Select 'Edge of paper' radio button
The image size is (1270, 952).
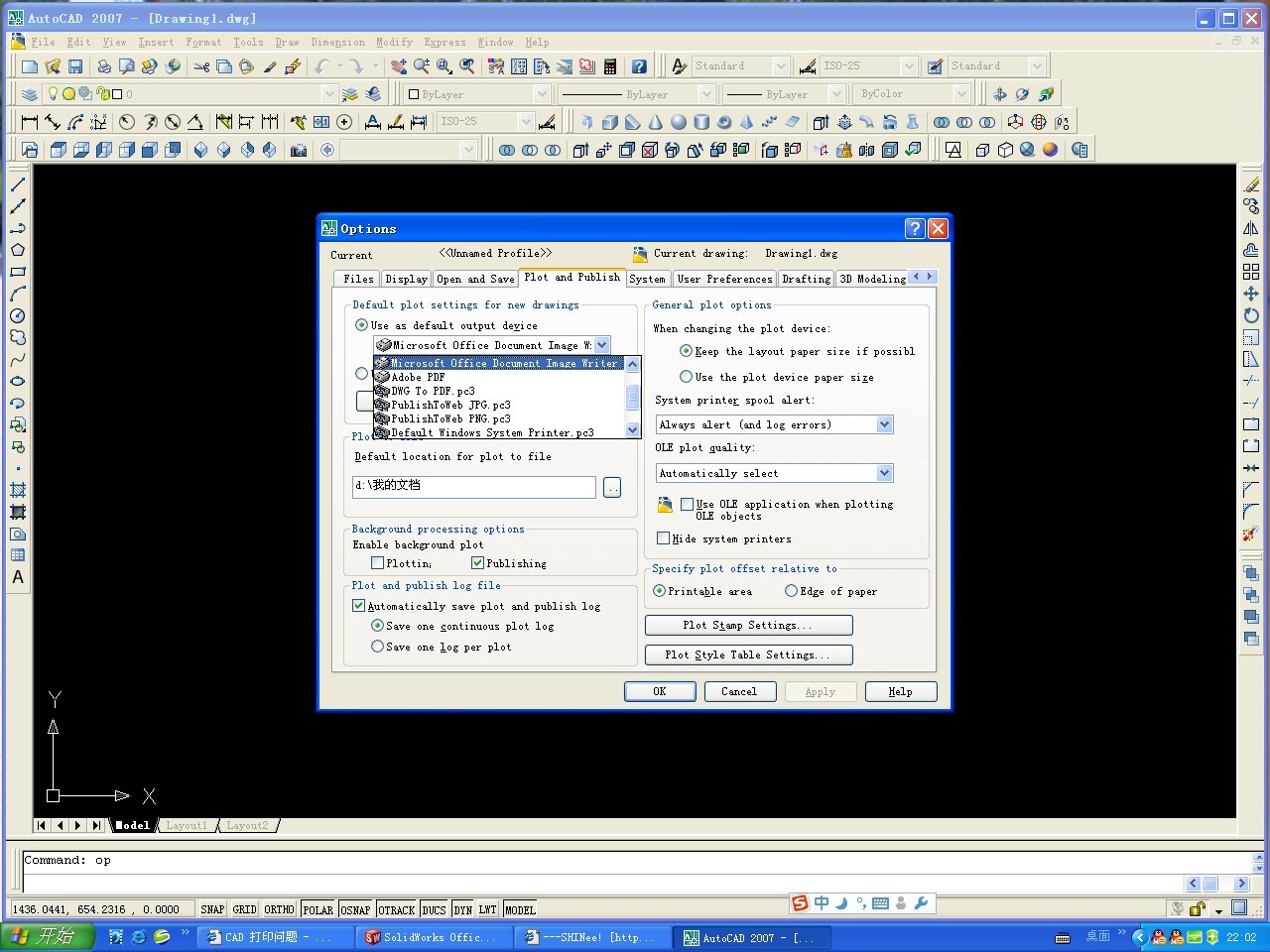coord(791,591)
